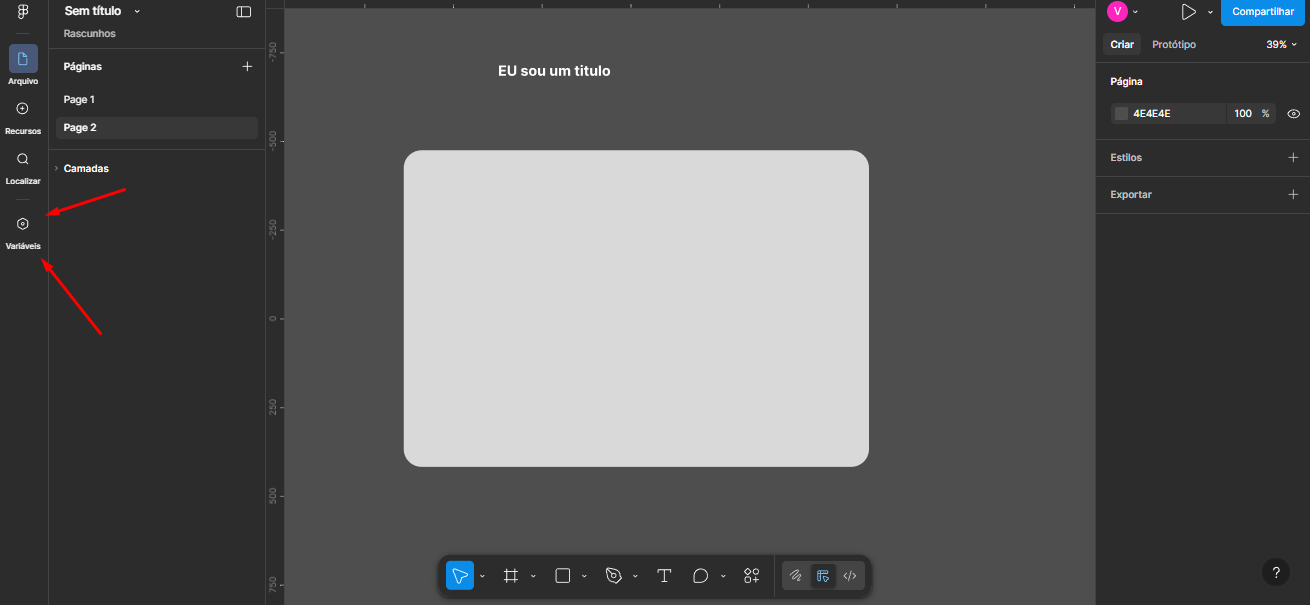Screen dimensions: 1310x605
Task: Present the prototype with play icon
Action: (1188, 12)
